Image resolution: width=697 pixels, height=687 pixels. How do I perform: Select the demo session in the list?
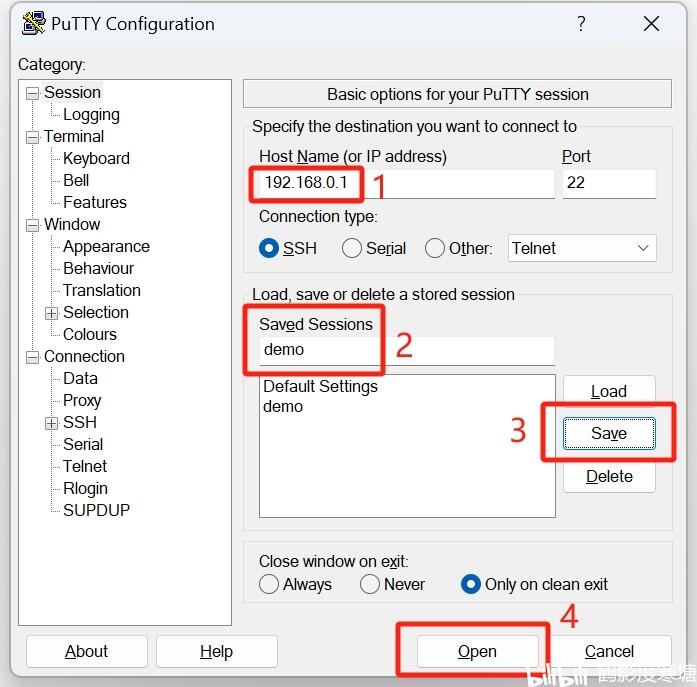tap(283, 407)
